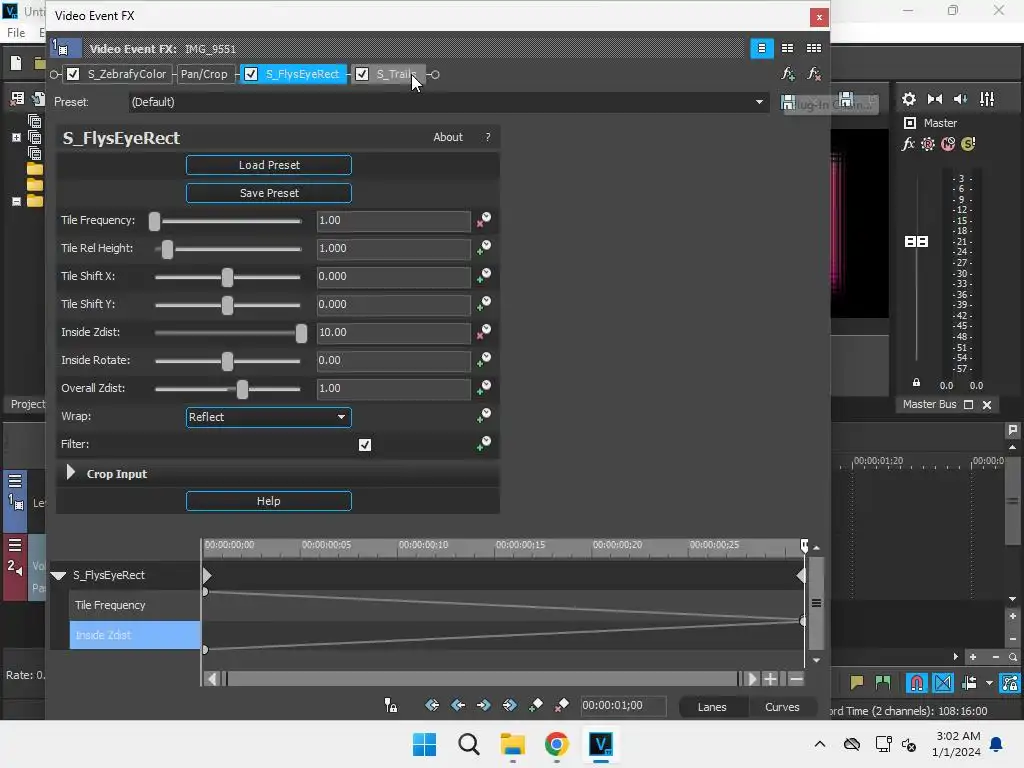Select the Inside Zdist keyframe lane
Screen dimensions: 1024x768
(x=135, y=635)
